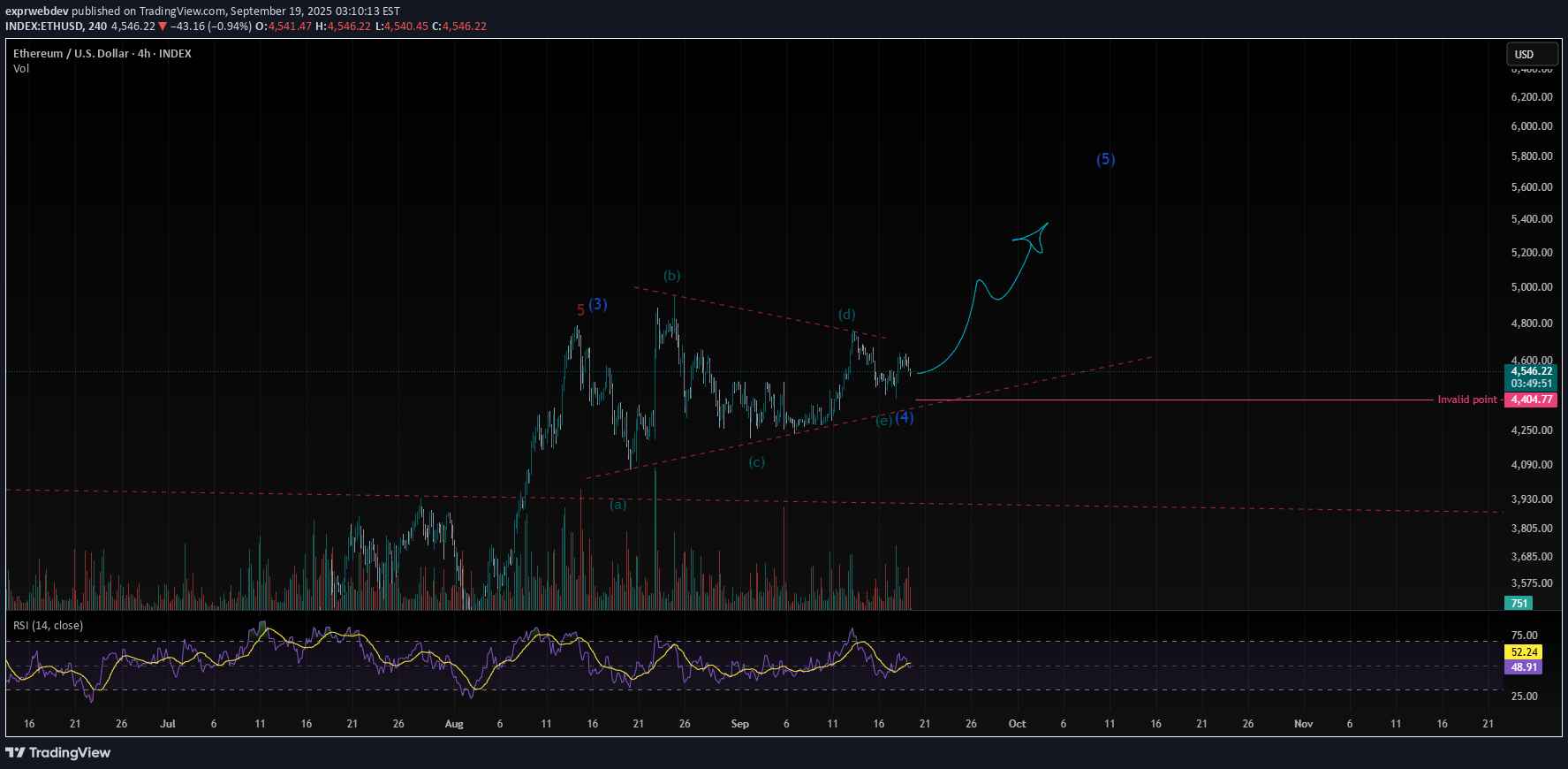1568x769 pixels.
Task: Click the teal (d) wave marker
Action: [x=846, y=315]
